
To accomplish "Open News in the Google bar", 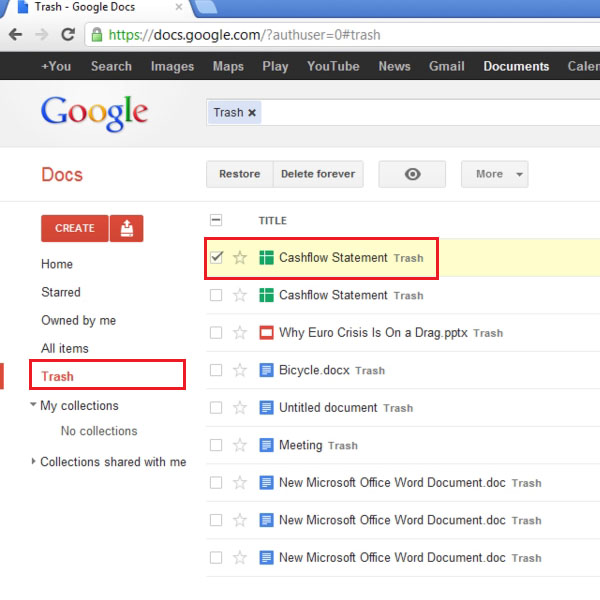I will (394, 66).
